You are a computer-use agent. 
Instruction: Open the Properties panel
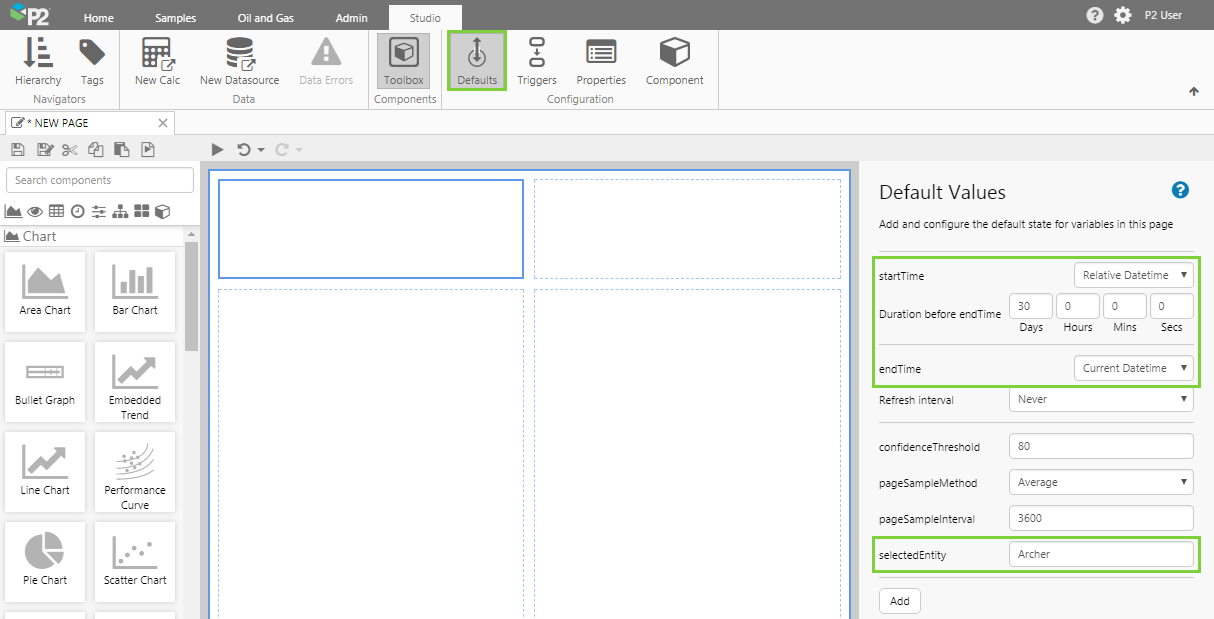coord(601,61)
